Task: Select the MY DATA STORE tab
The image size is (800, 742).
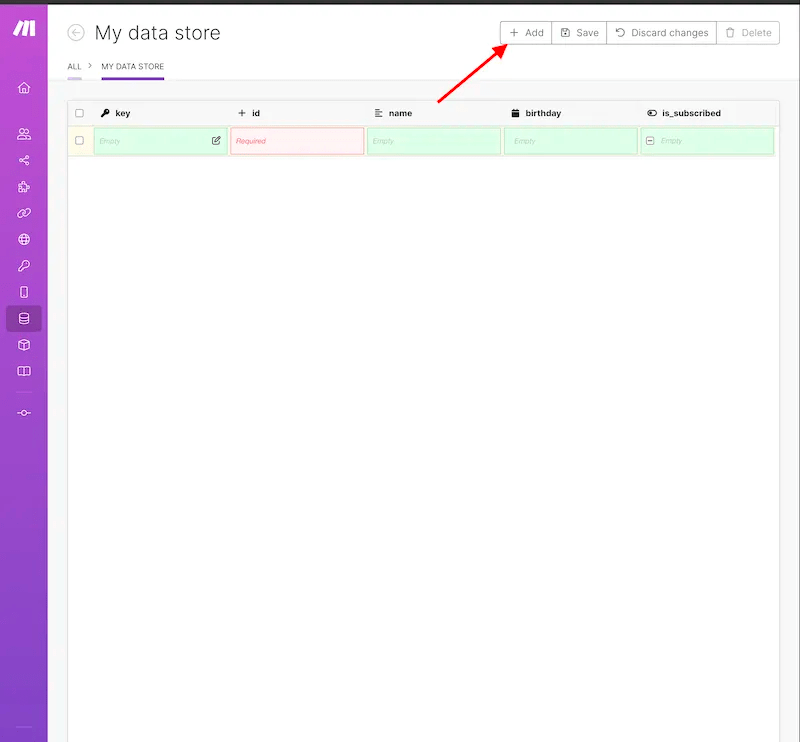Action: click(x=131, y=66)
